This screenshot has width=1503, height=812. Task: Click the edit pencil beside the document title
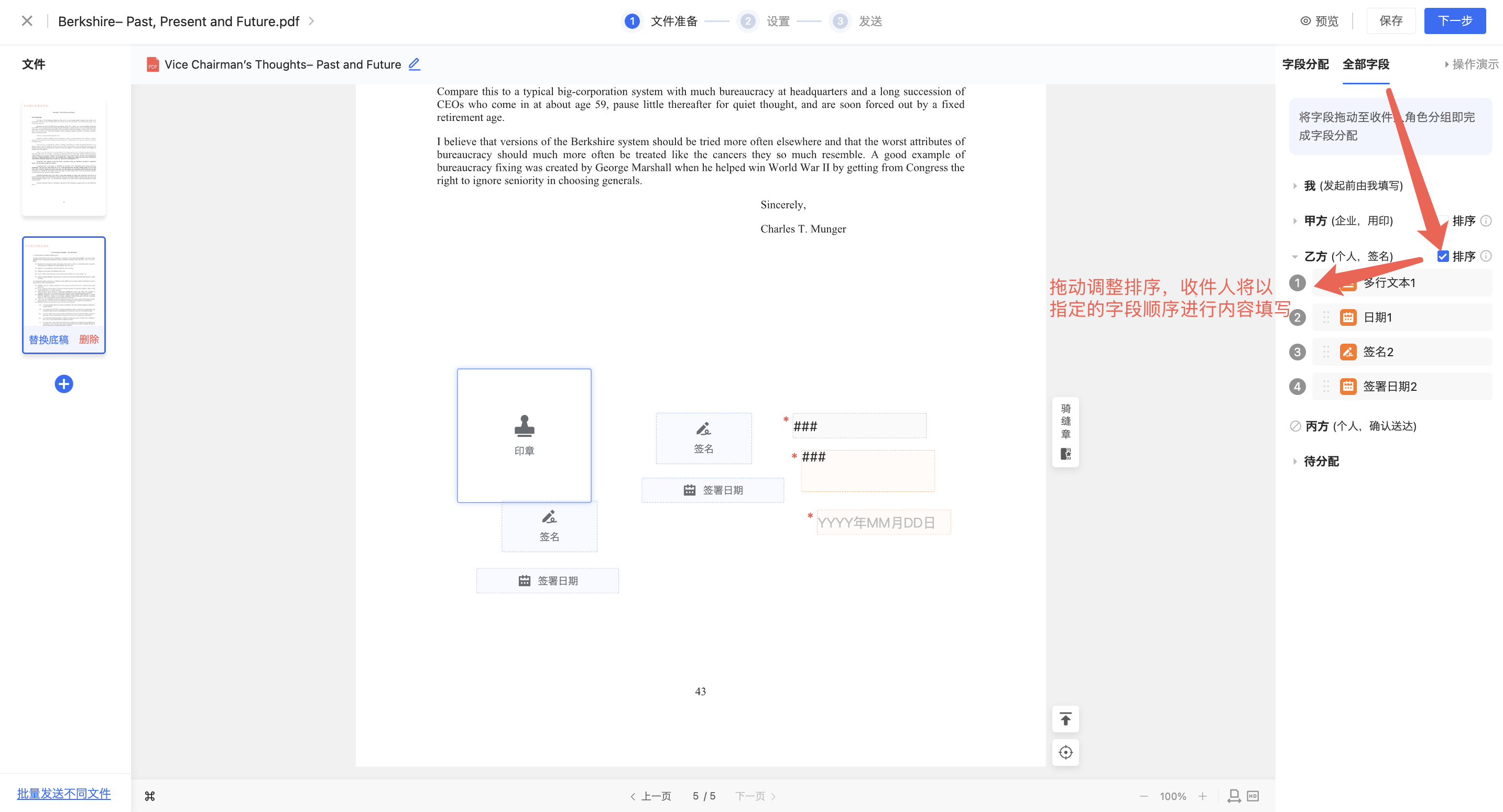pyautogui.click(x=414, y=64)
